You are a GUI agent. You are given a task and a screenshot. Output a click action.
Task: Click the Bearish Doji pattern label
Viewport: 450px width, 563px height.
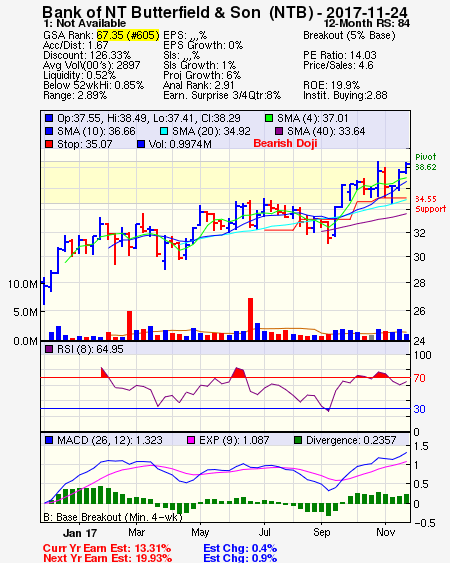pyautogui.click(x=285, y=143)
